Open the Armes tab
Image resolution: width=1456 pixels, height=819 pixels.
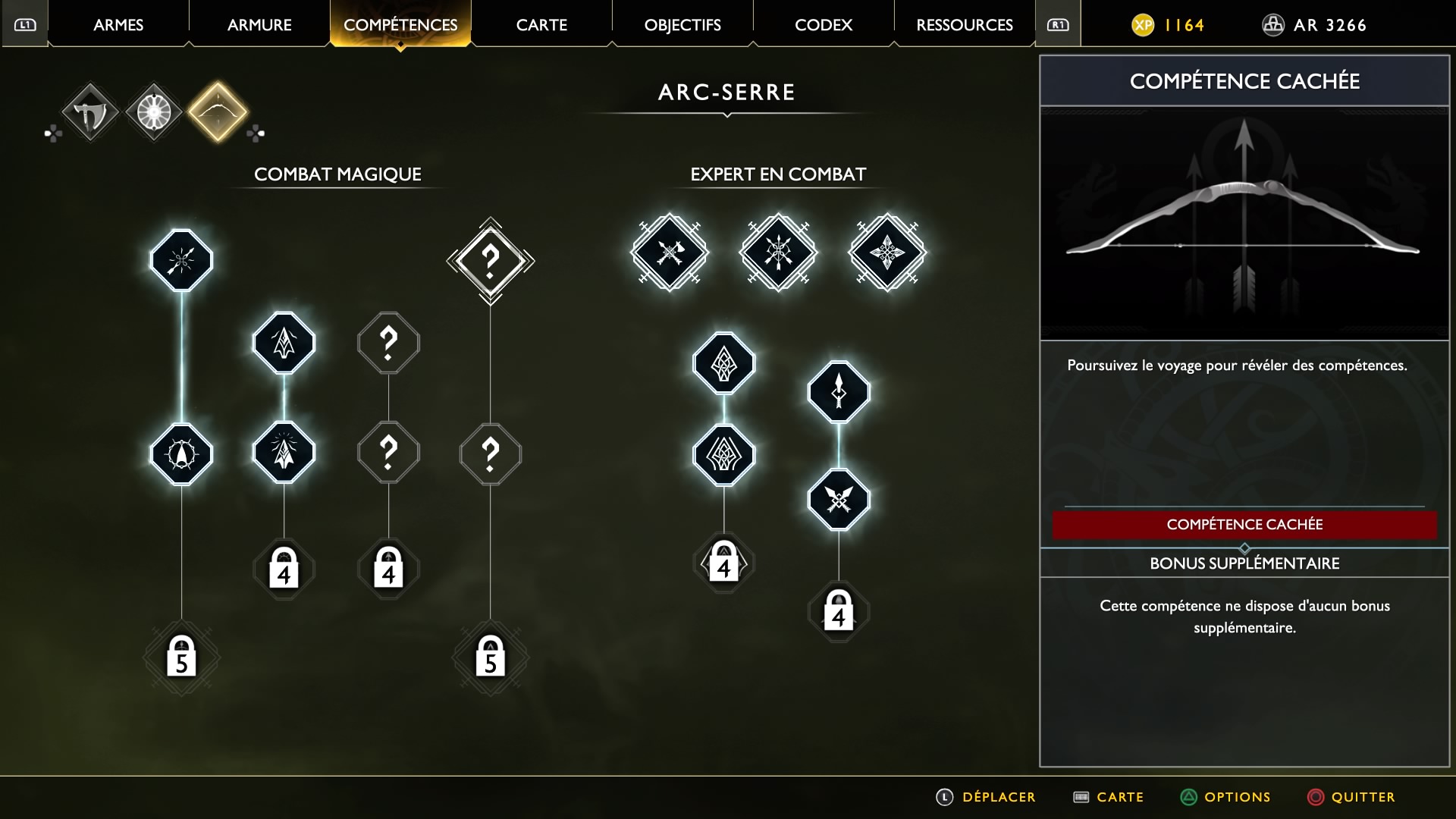coord(118,24)
